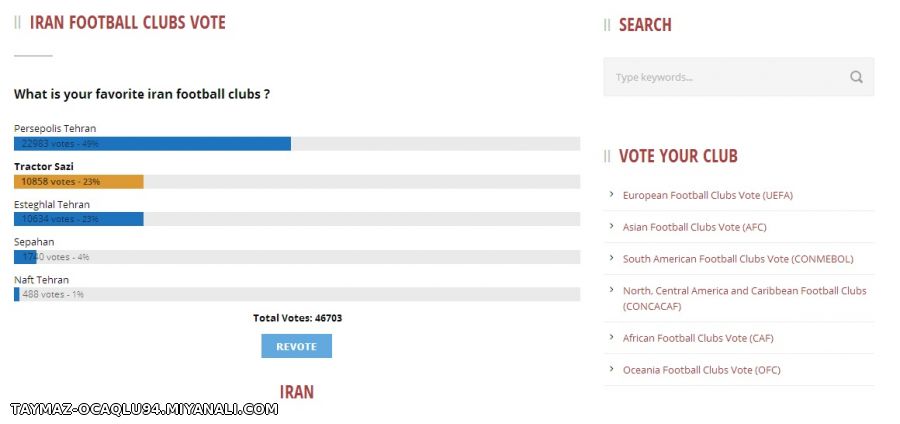Click chevron beside Oceania Football Clubs Vote

(612, 369)
